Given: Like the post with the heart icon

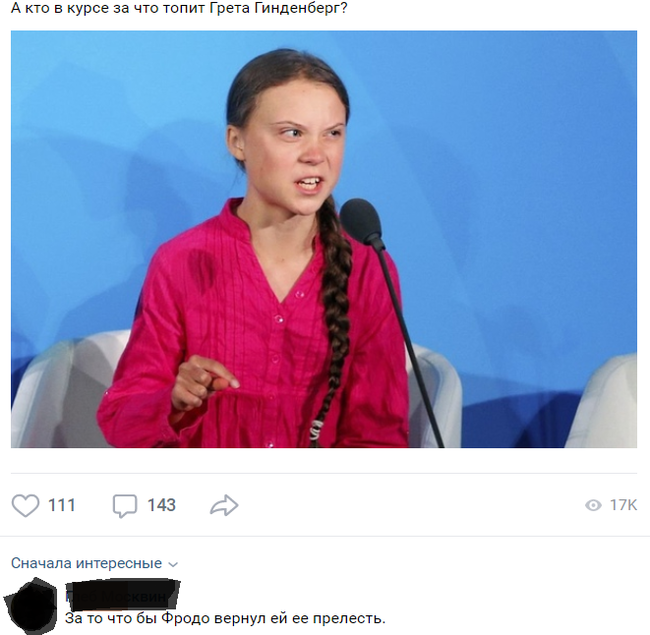Looking at the screenshot, I should tap(25, 505).
